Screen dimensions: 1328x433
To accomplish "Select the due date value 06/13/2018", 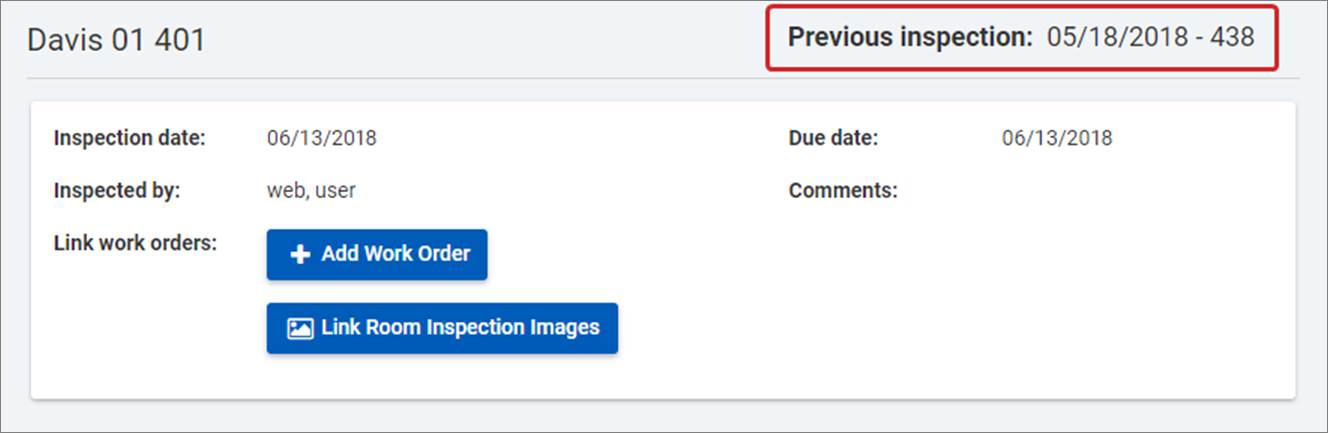I will 1056,138.
